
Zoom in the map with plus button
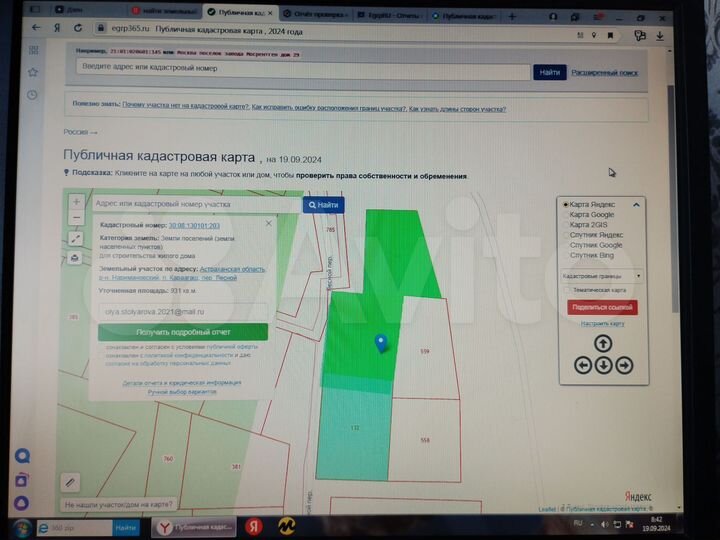point(76,202)
